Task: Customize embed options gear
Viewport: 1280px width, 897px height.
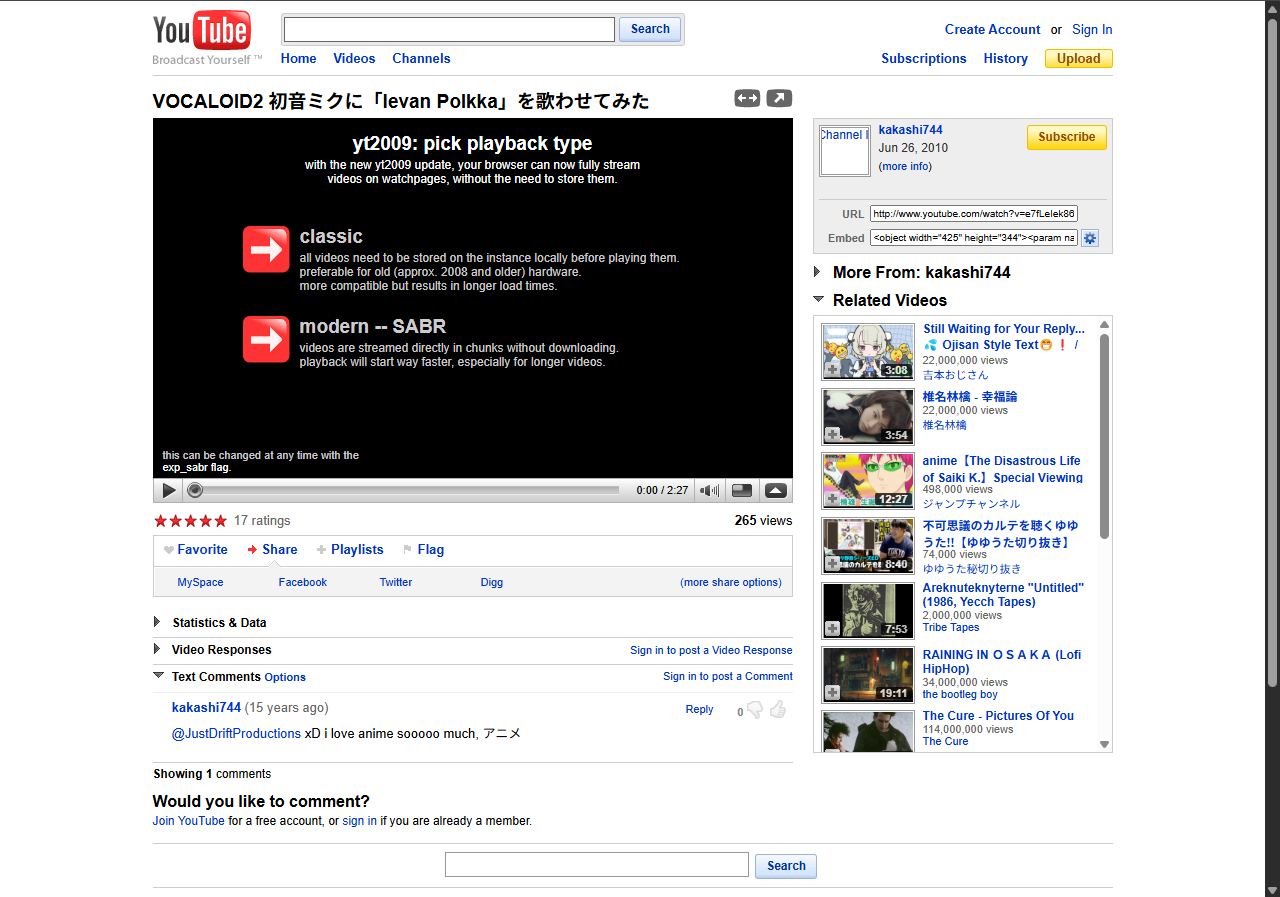Action: click(1090, 238)
